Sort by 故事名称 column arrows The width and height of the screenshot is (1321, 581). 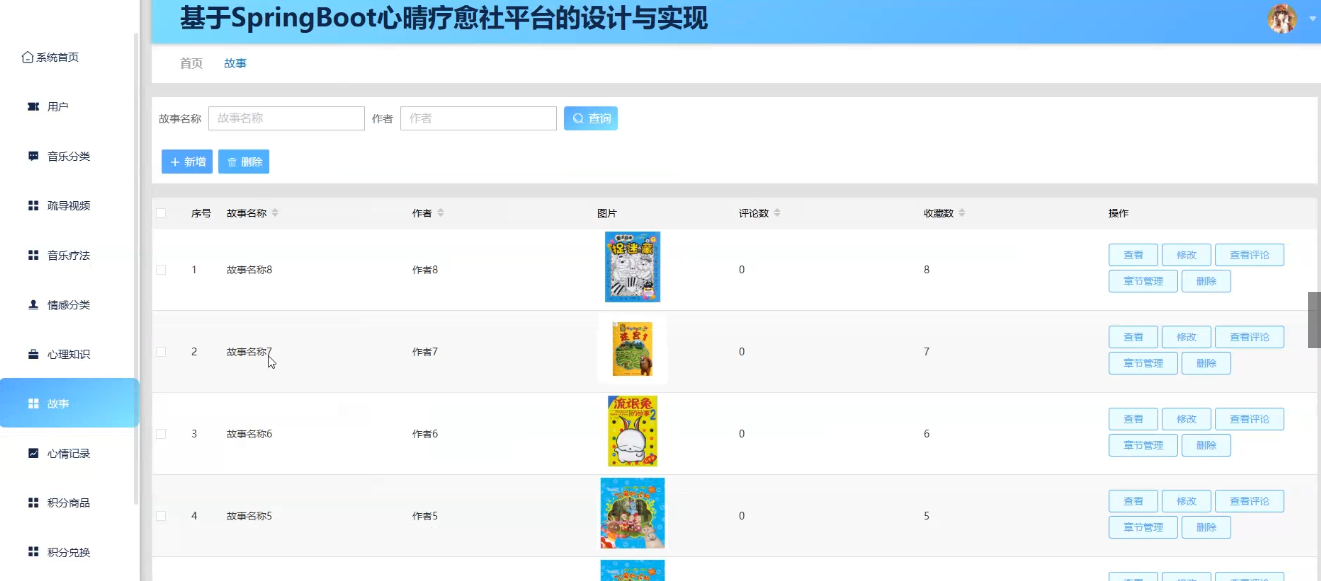[275, 213]
